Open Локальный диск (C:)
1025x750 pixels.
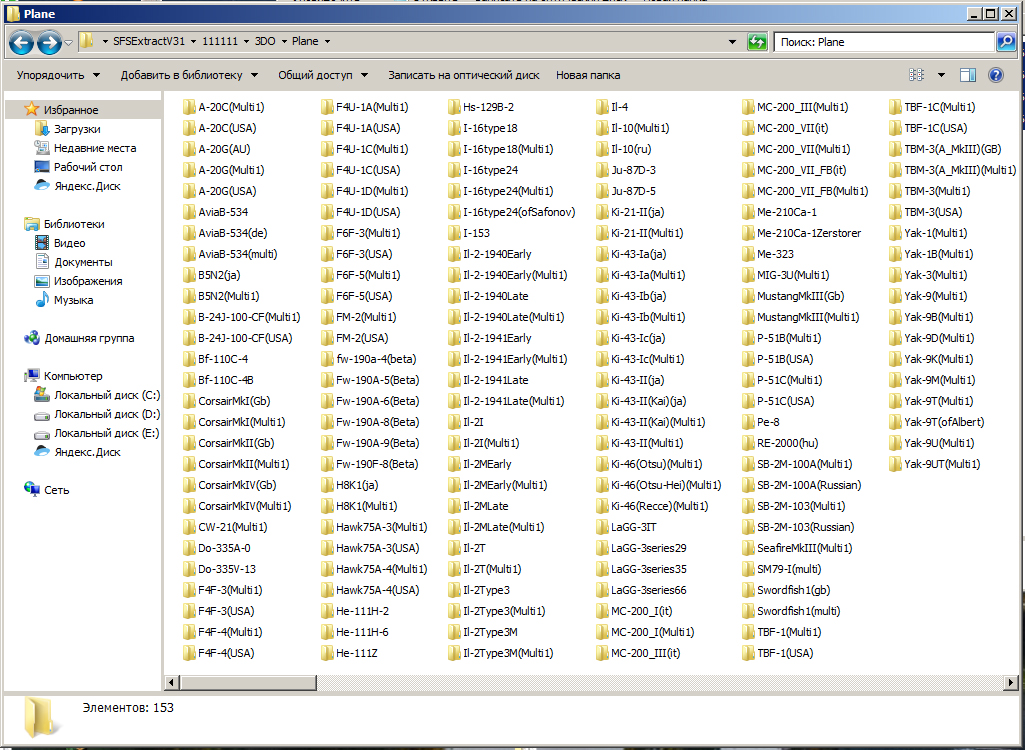pyautogui.click(x=107, y=395)
